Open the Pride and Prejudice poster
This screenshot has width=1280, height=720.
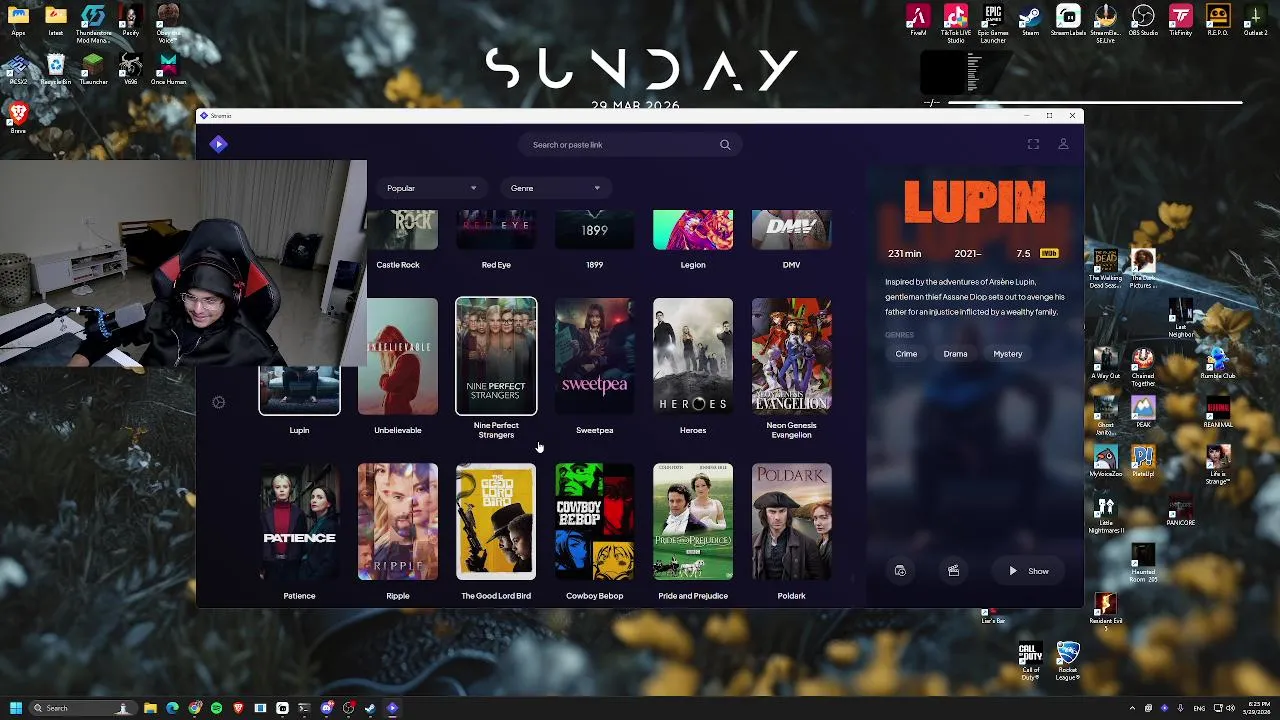pos(693,521)
